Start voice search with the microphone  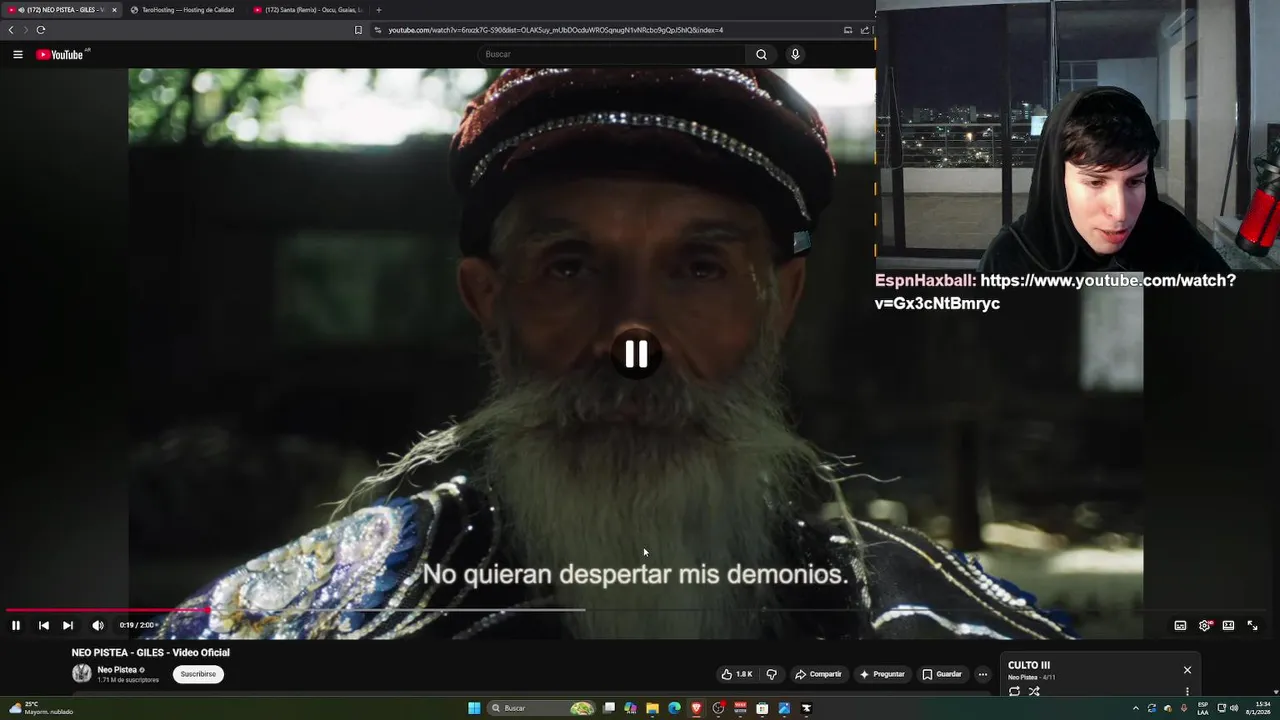pos(795,54)
